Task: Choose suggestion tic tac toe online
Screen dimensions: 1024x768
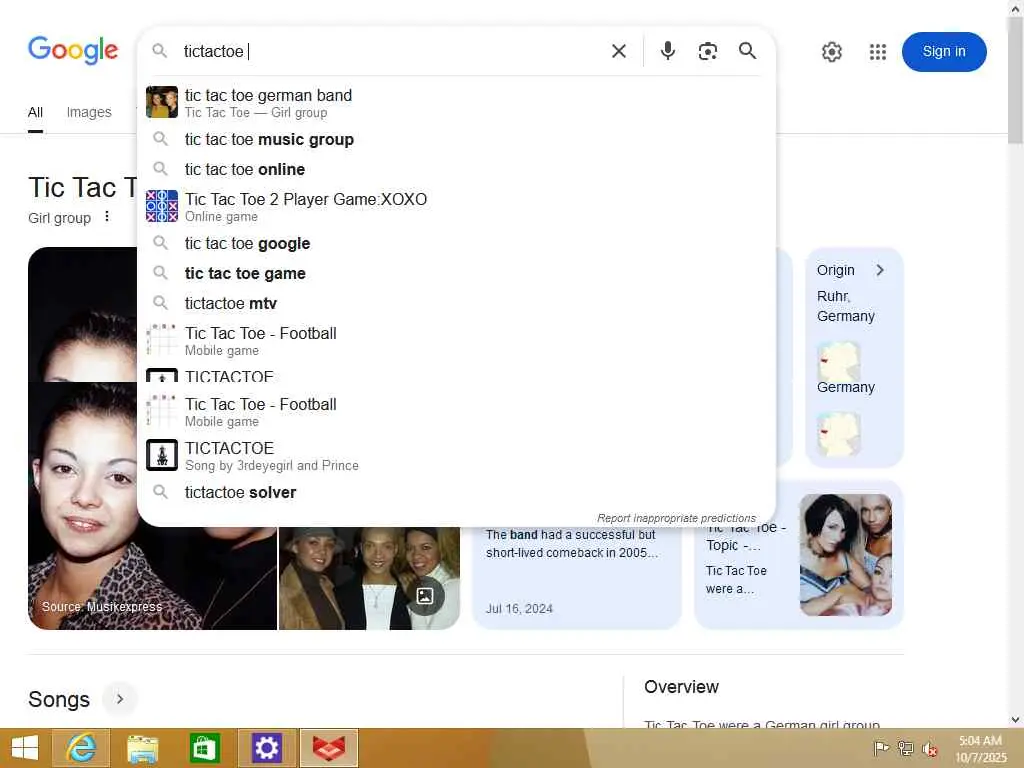Action: [456, 169]
